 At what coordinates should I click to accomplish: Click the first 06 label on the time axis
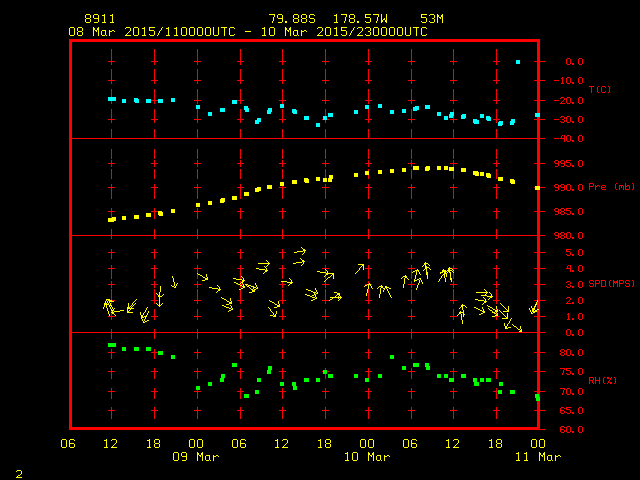68,444
